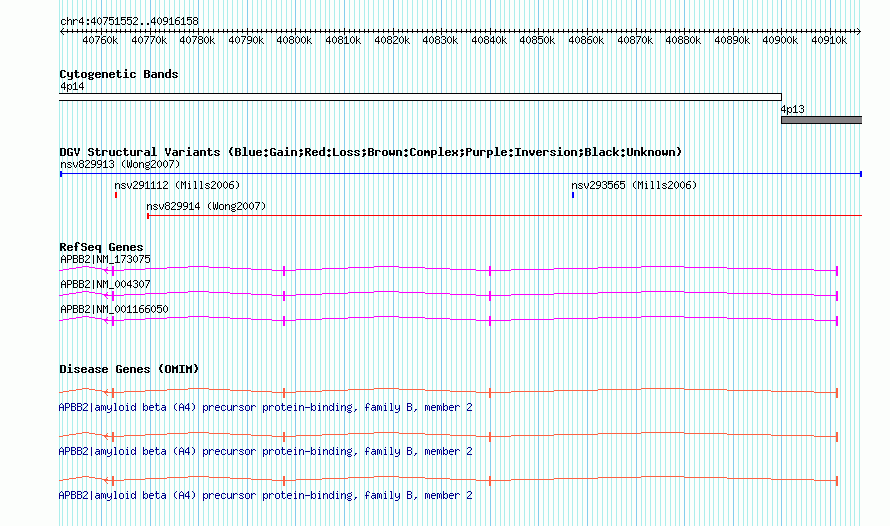Click the 40780k ruler label

coord(197,40)
